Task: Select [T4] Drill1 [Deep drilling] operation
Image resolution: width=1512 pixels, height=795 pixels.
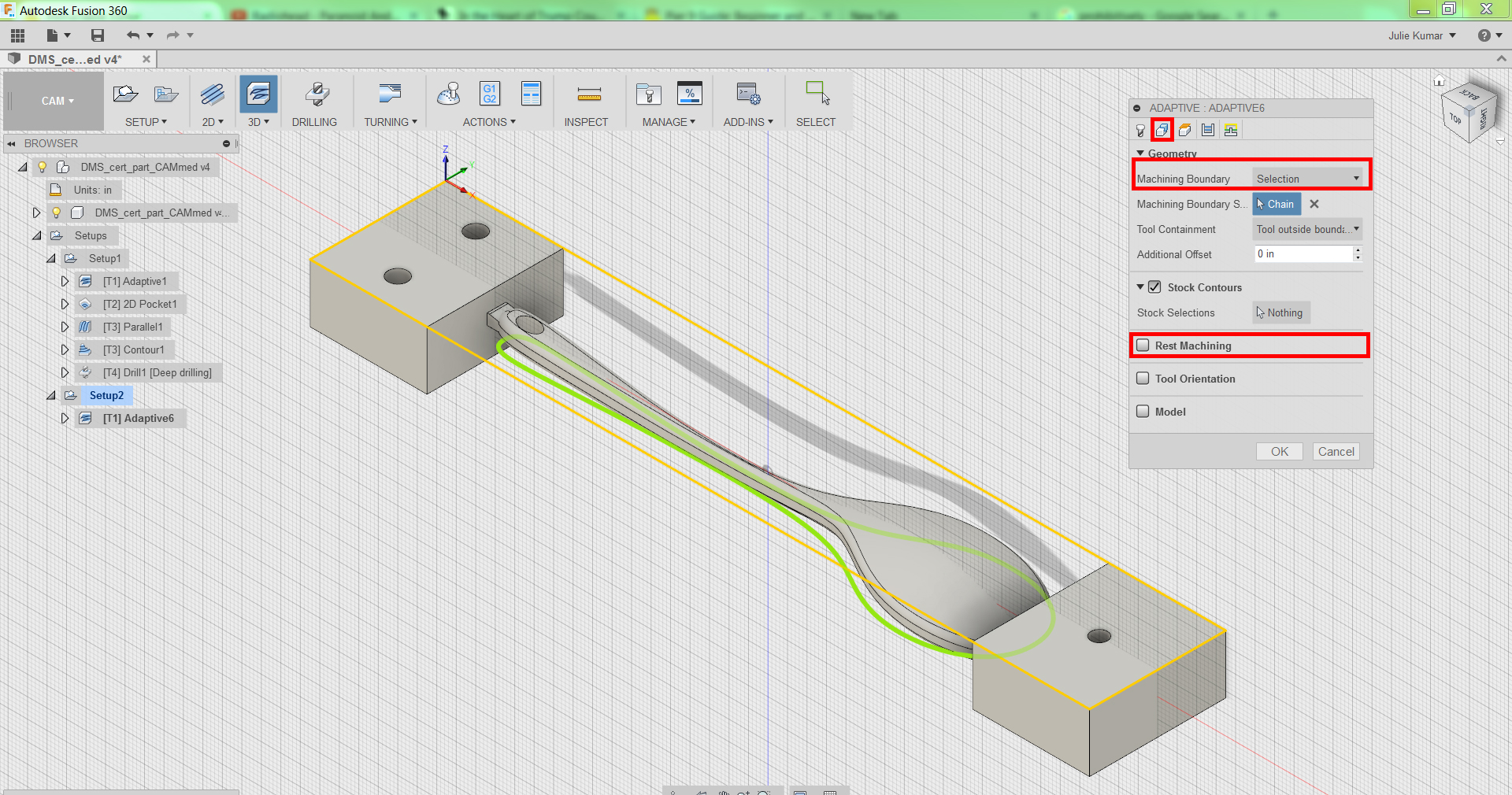Action: click(x=157, y=372)
